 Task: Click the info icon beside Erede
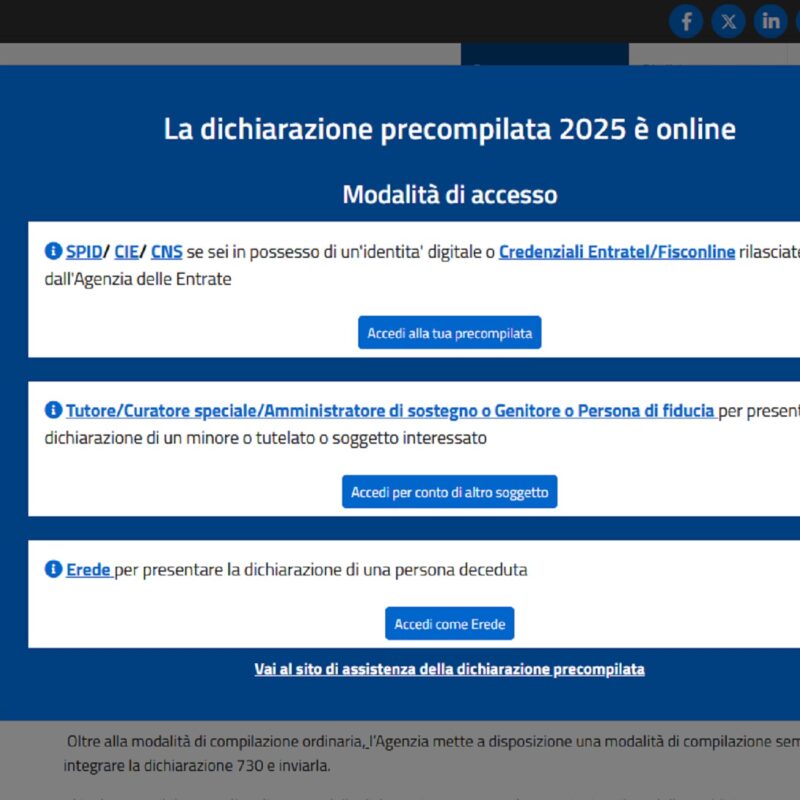point(53,569)
